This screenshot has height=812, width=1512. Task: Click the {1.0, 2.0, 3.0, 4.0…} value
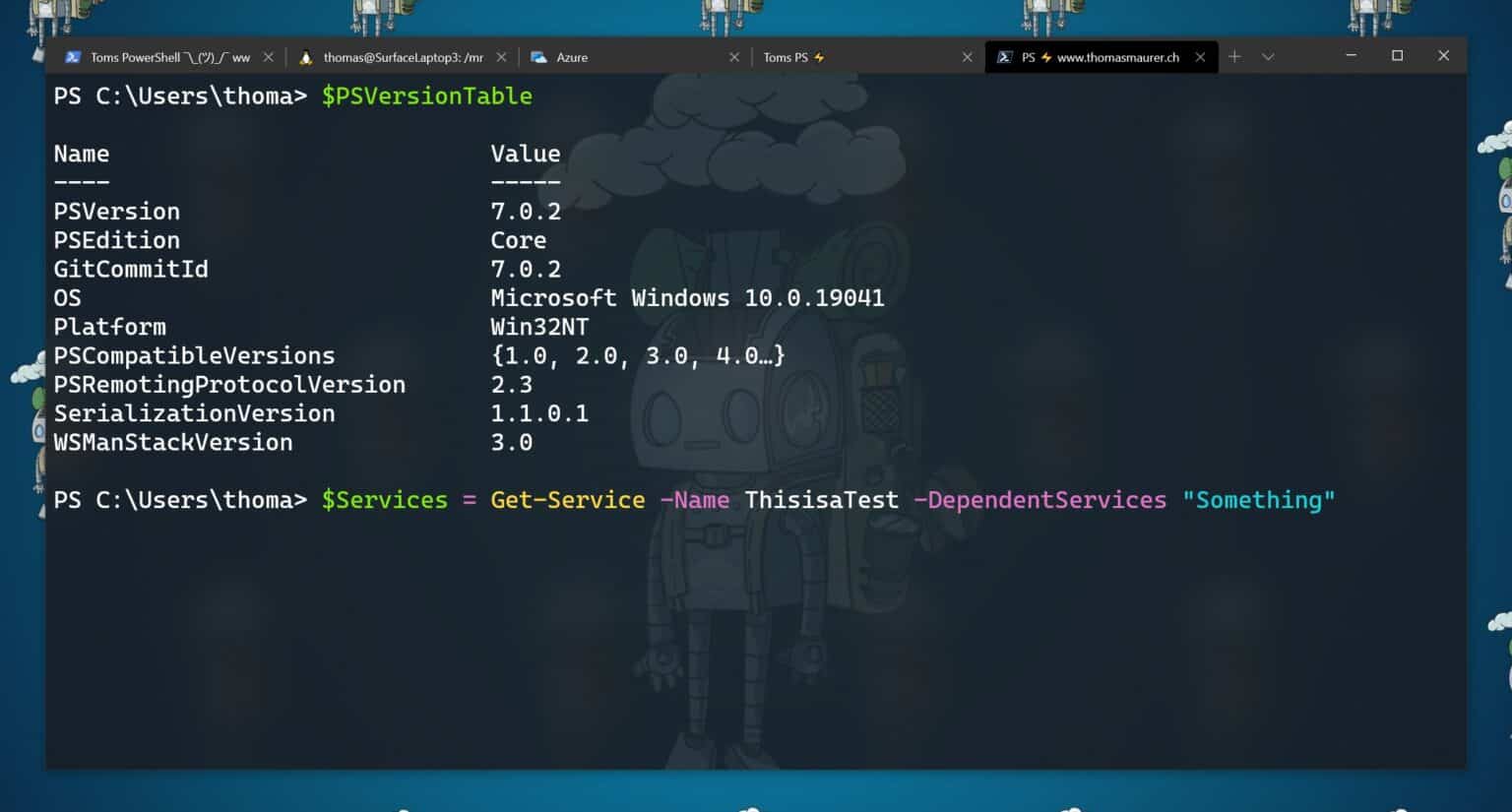[638, 355]
